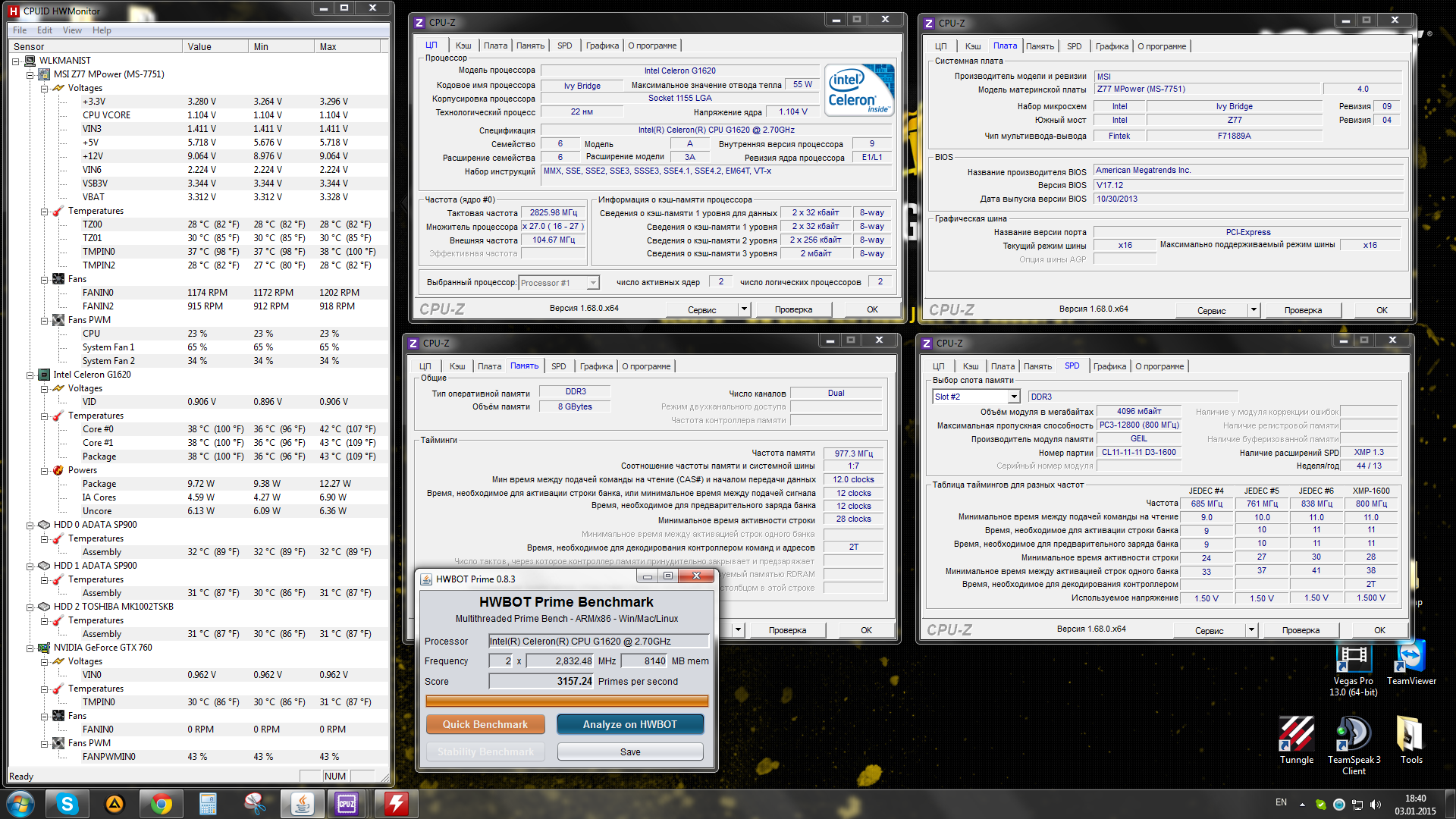Click the EN language indicator in tray
This screenshot has width=1456, height=819.
[x=1281, y=802]
